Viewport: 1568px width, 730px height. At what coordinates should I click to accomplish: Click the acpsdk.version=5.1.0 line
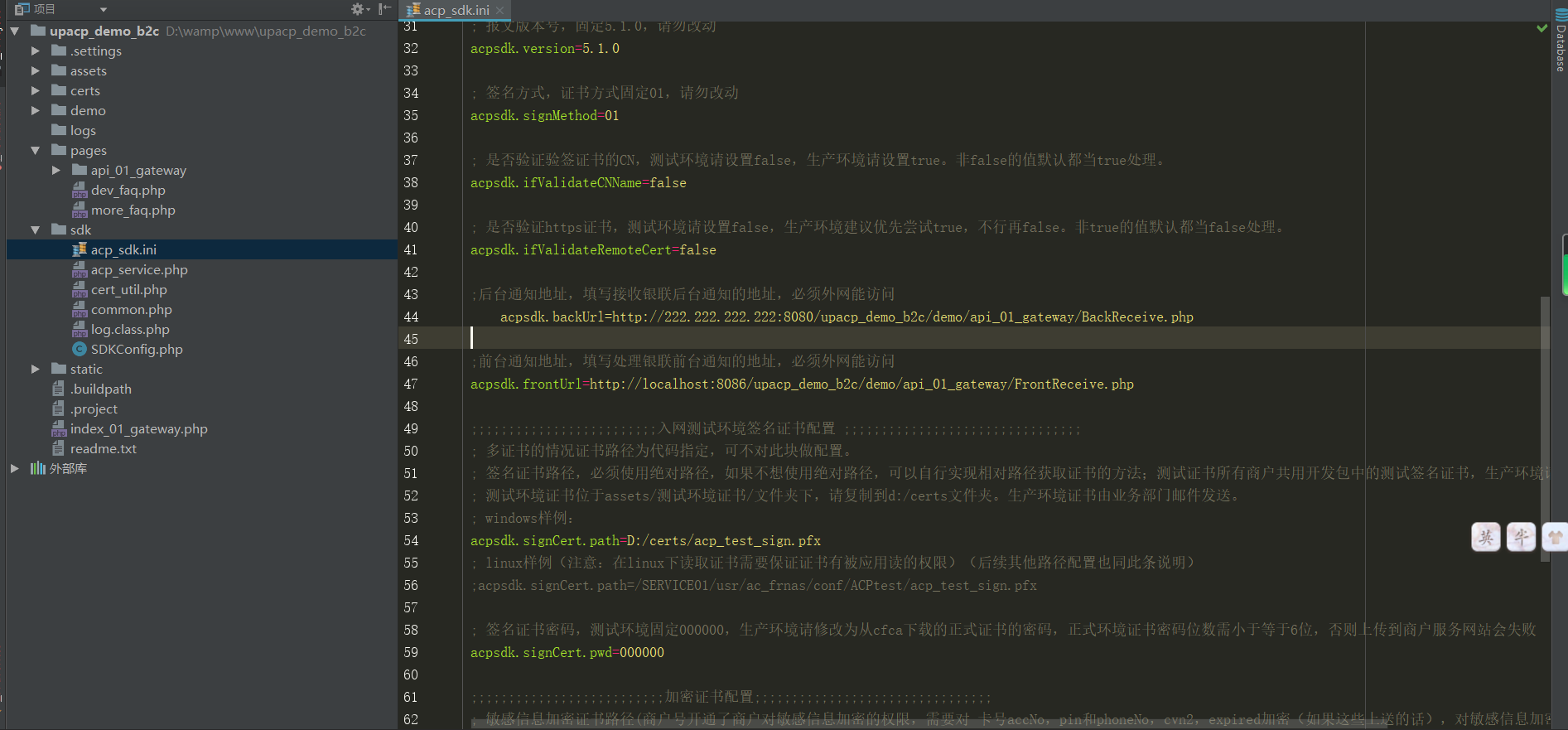click(545, 49)
